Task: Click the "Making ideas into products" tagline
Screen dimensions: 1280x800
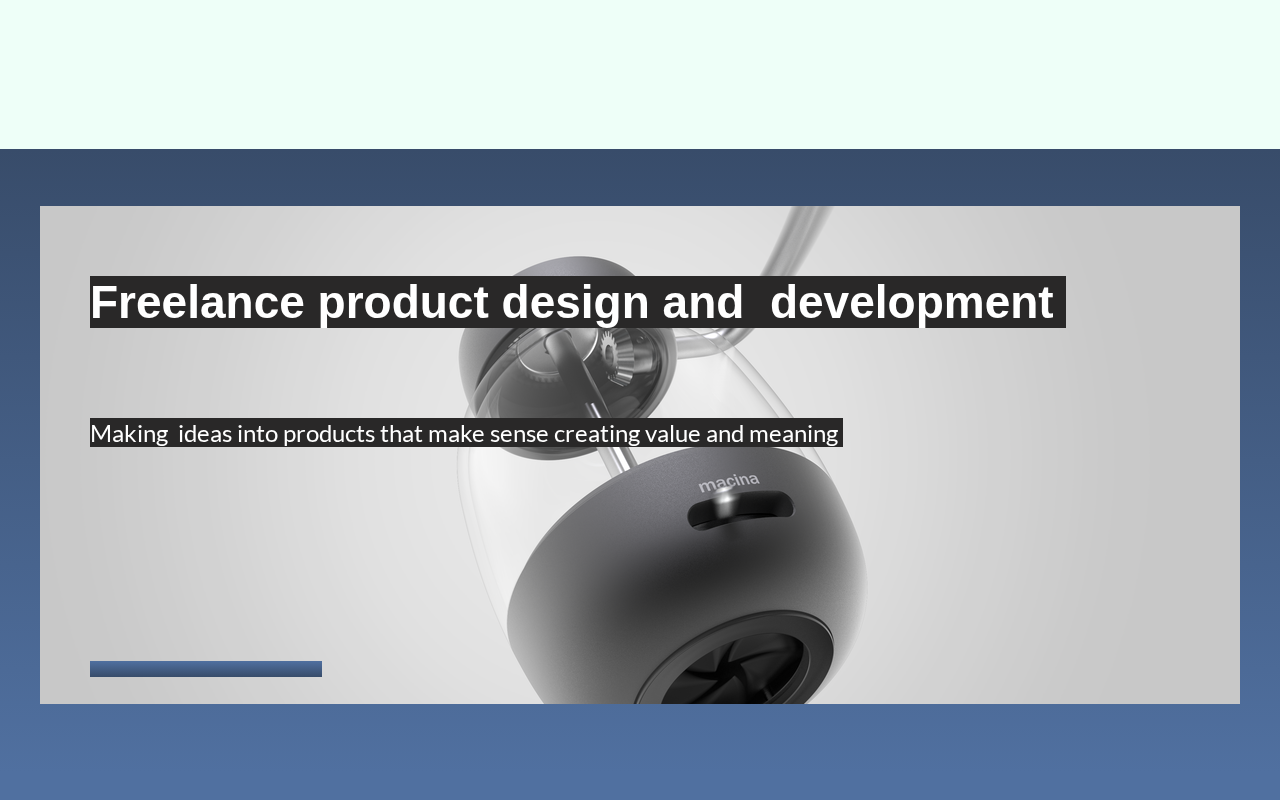Action: pyautogui.click(x=466, y=433)
